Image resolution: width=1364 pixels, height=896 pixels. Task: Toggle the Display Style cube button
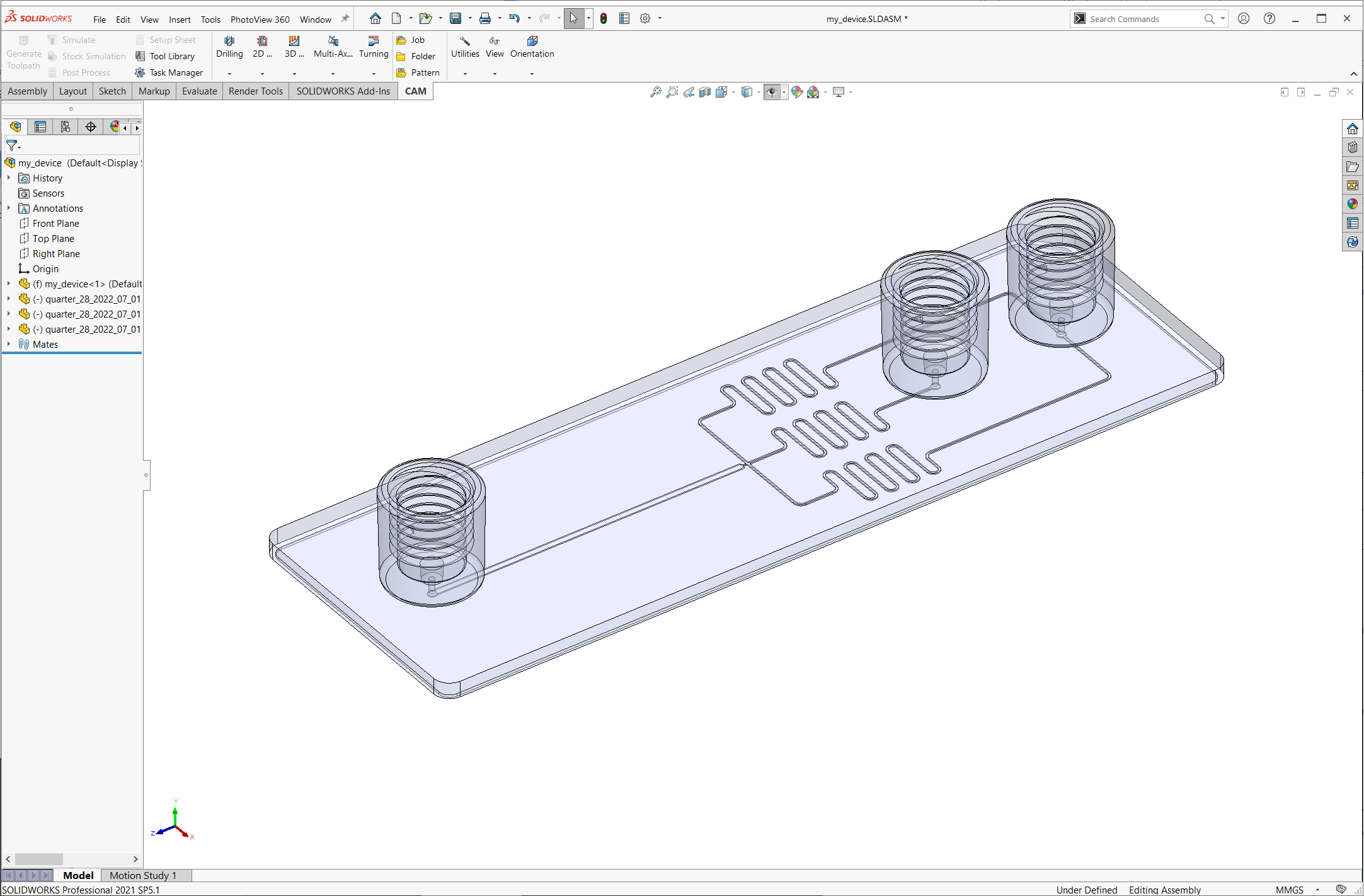click(747, 92)
